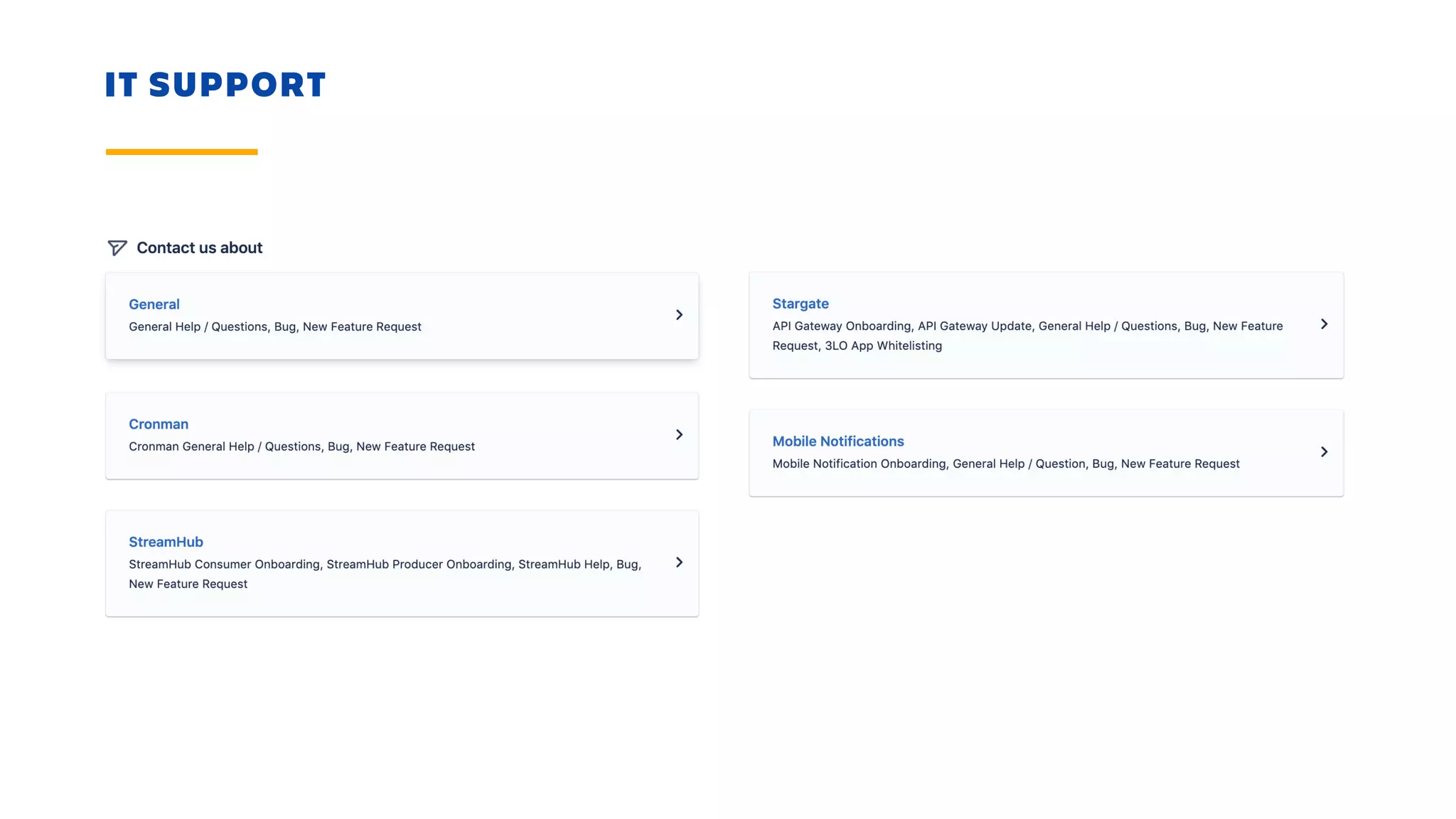Click the StreamHub card chevron arrow
Viewport: 1456px width, 819px height.
tap(679, 562)
